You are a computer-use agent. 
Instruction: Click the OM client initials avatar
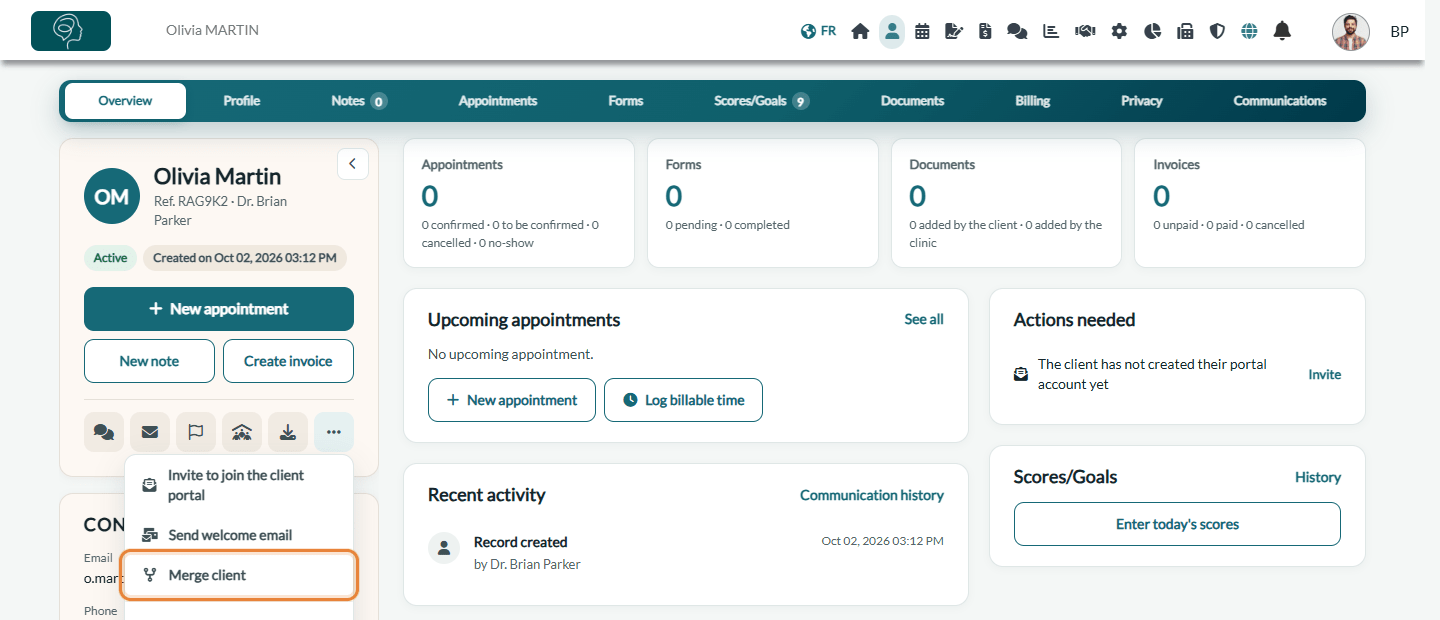click(112, 196)
